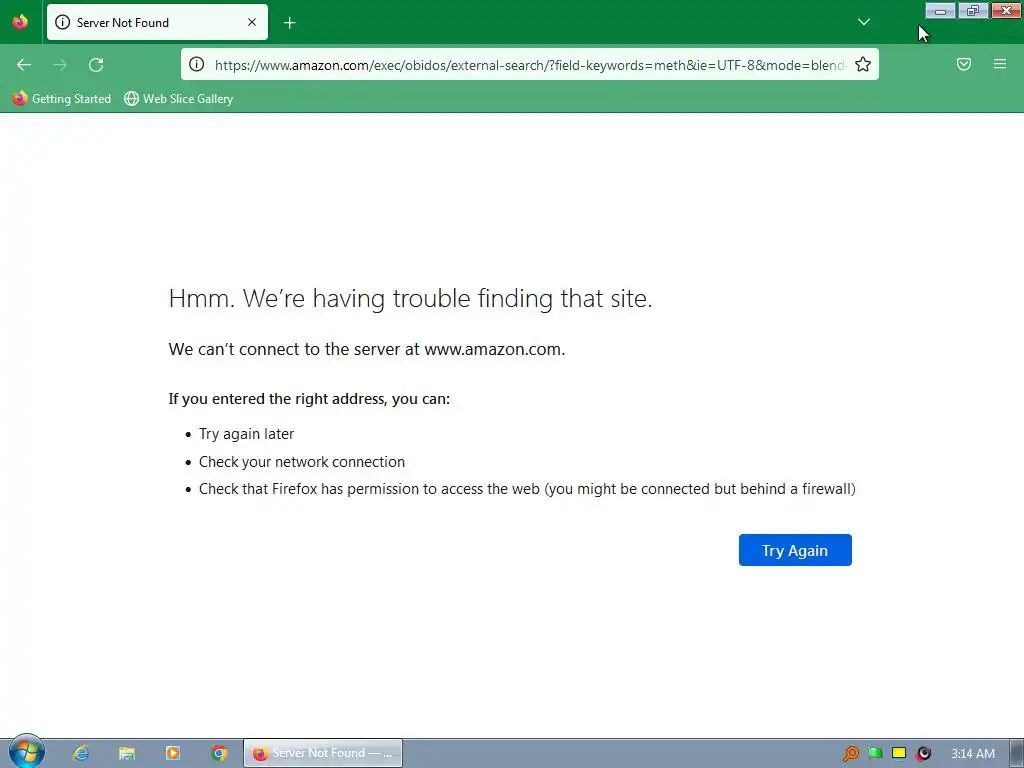Expand the list all tabs chevron
Viewport: 1024px width, 768px height.
point(863,22)
